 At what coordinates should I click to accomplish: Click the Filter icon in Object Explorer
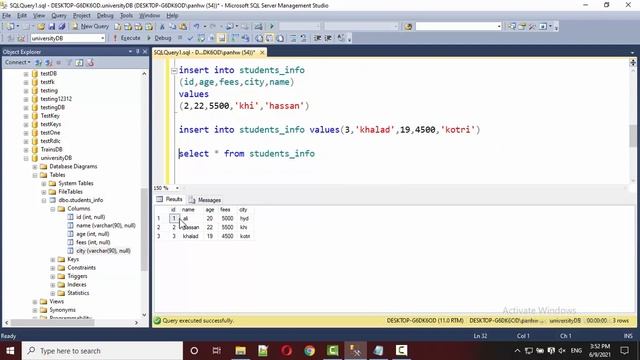click(69, 62)
